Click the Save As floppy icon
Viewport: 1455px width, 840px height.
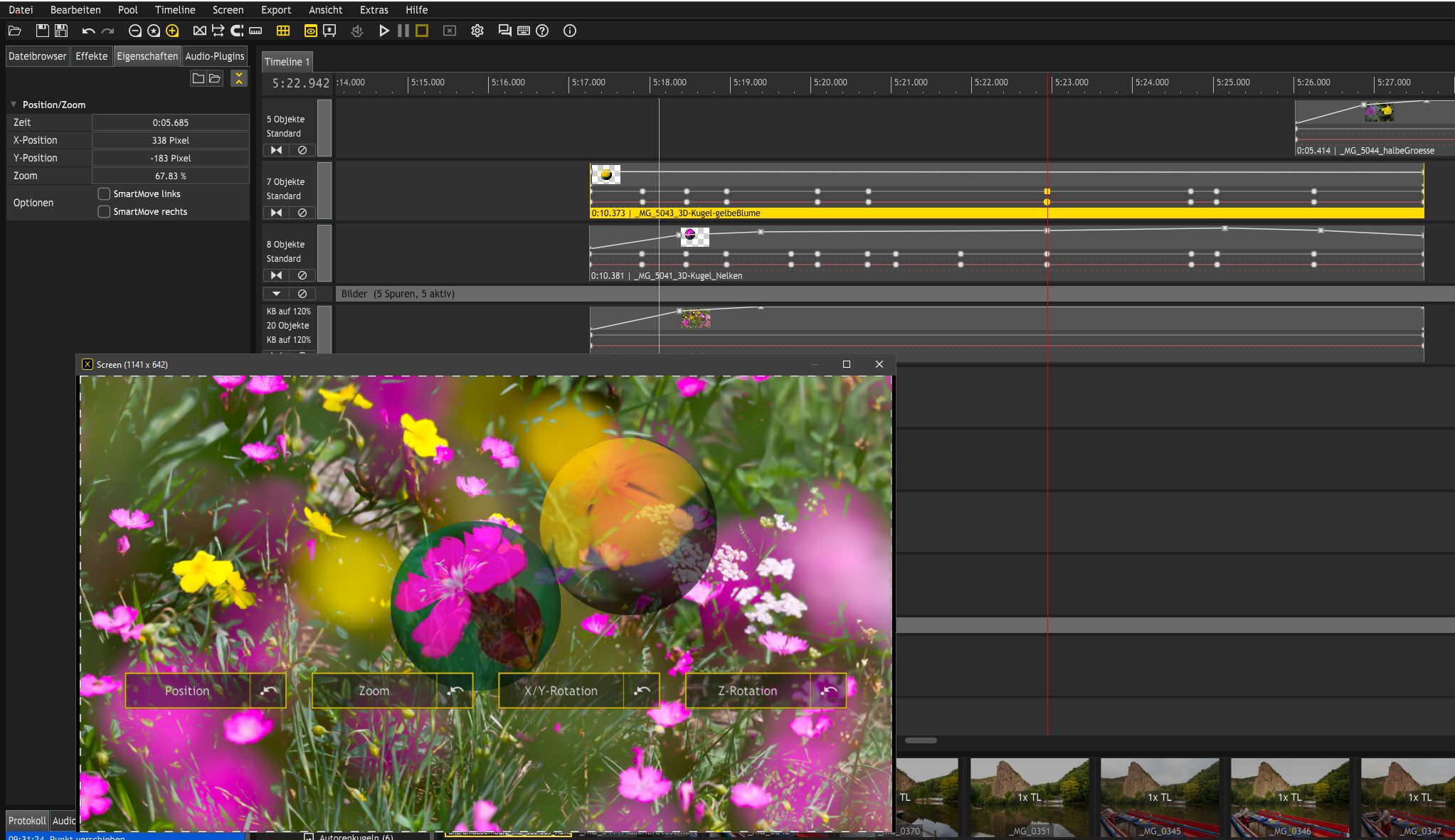click(61, 31)
